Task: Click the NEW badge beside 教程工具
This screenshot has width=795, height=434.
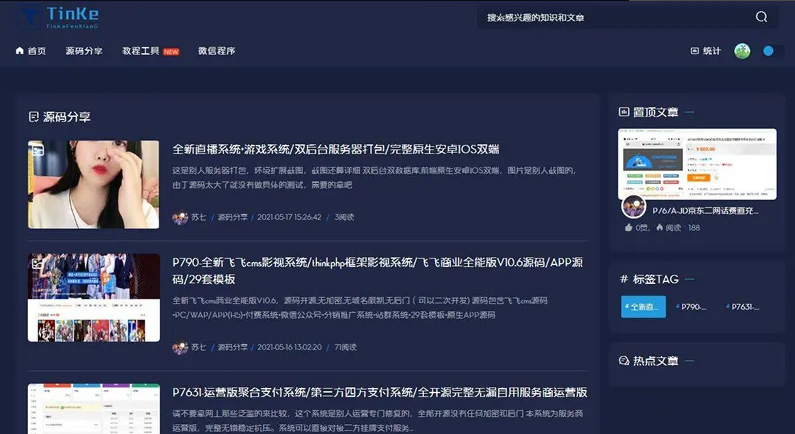Action: pyautogui.click(x=171, y=52)
